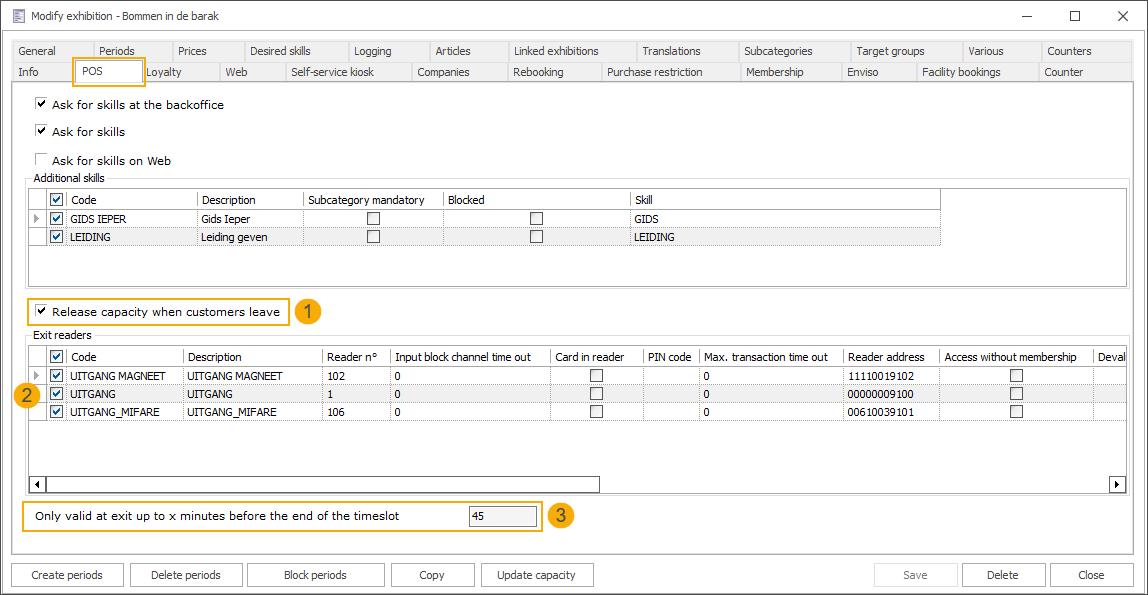This screenshot has height=595, width=1148.
Task: Click the minutes before timeslot end field
Action: (502, 517)
